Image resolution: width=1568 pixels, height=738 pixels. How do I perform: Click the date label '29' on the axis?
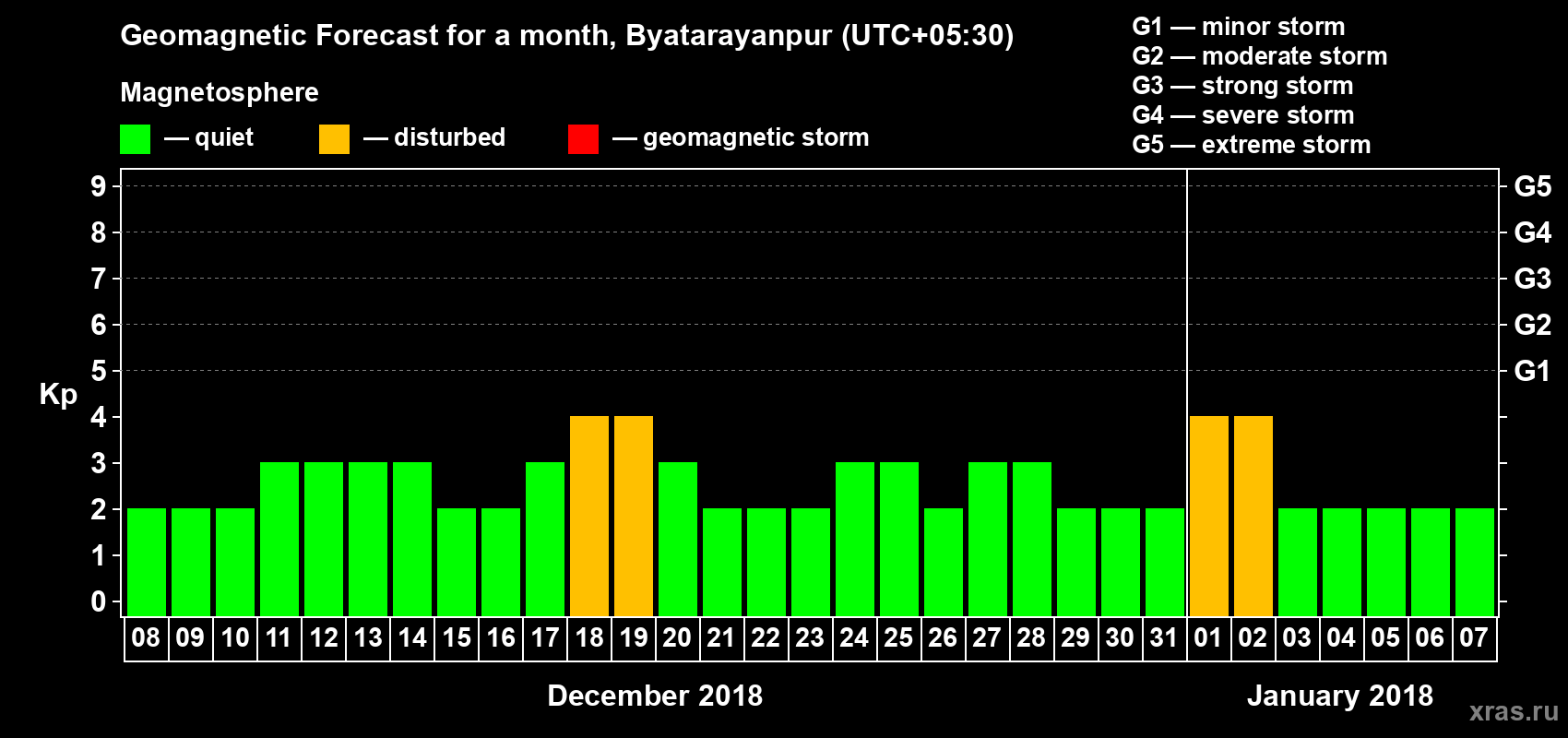coord(1075,638)
